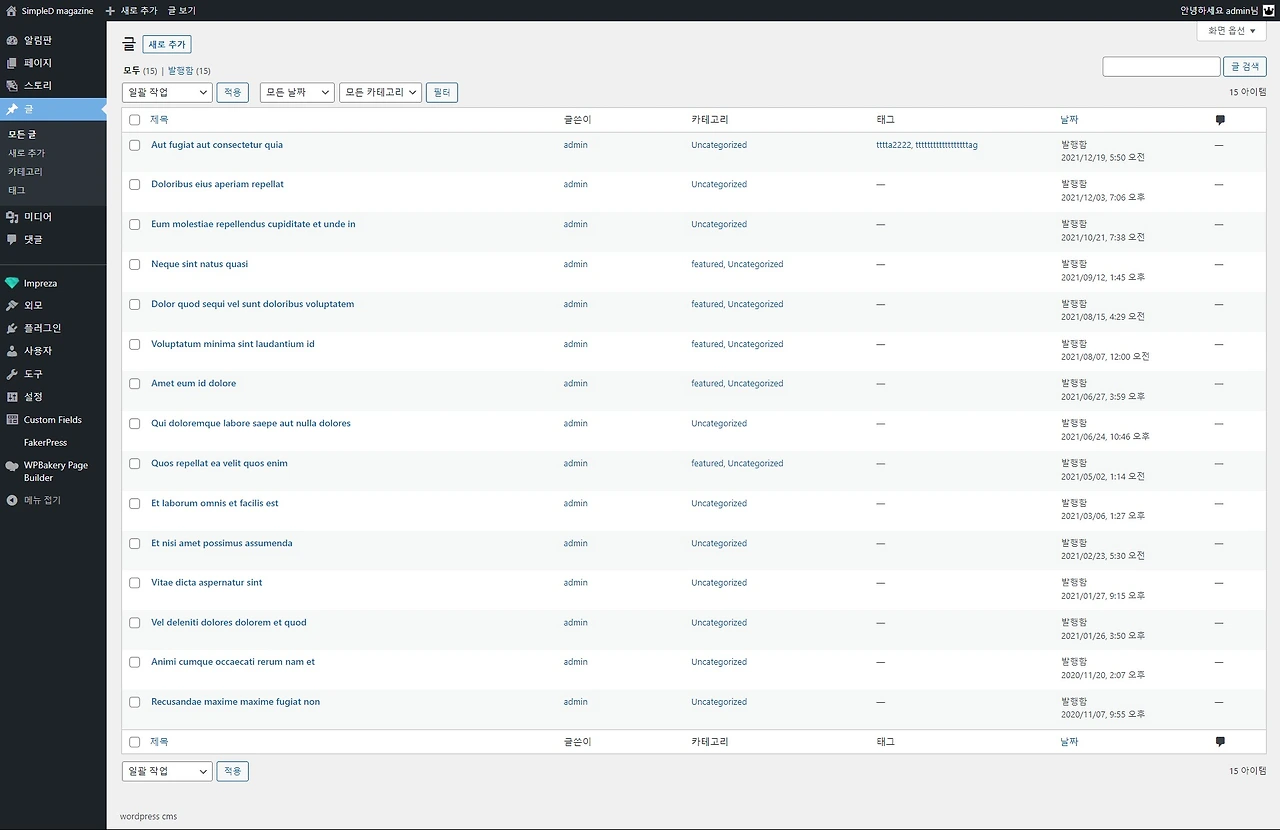Open the 새로 추가 submenu item in sidebar
Screen dimensions: 1280x830
(x=26, y=153)
